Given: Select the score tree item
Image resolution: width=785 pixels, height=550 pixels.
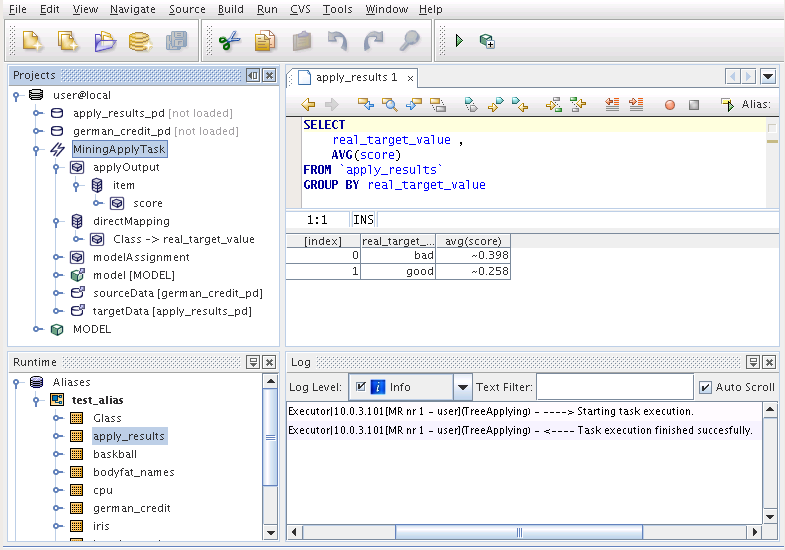Looking at the screenshot, I should [x=148, y=203].
